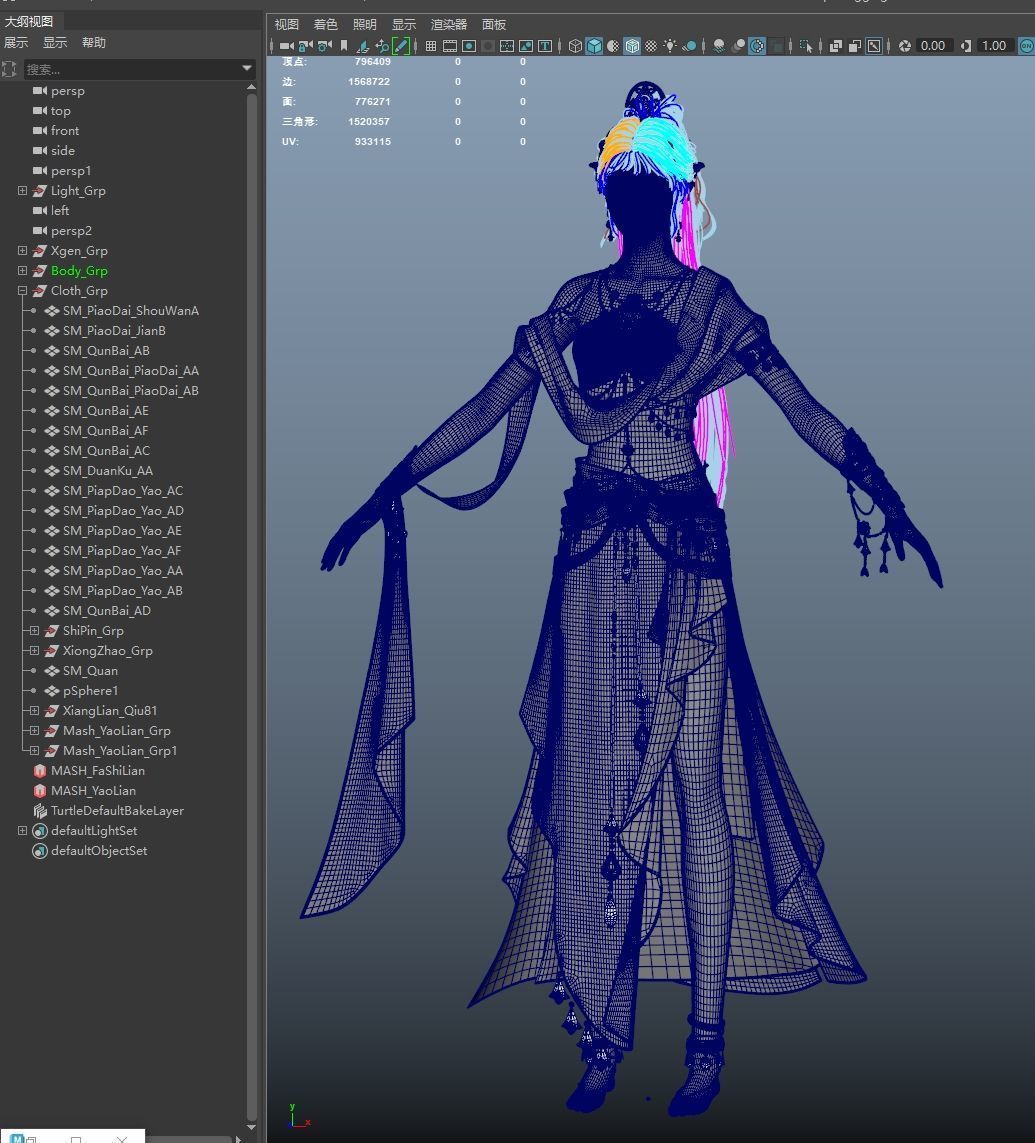Open the 着色 viewport menu

325,24
